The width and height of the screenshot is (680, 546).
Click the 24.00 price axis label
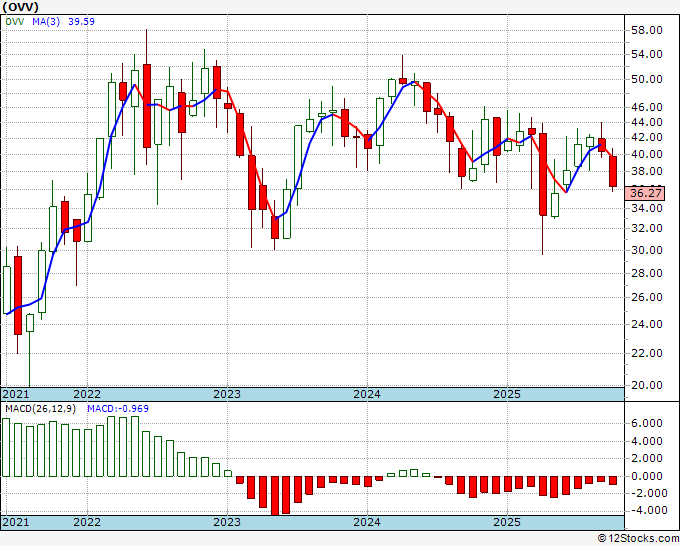click(647, 324)
